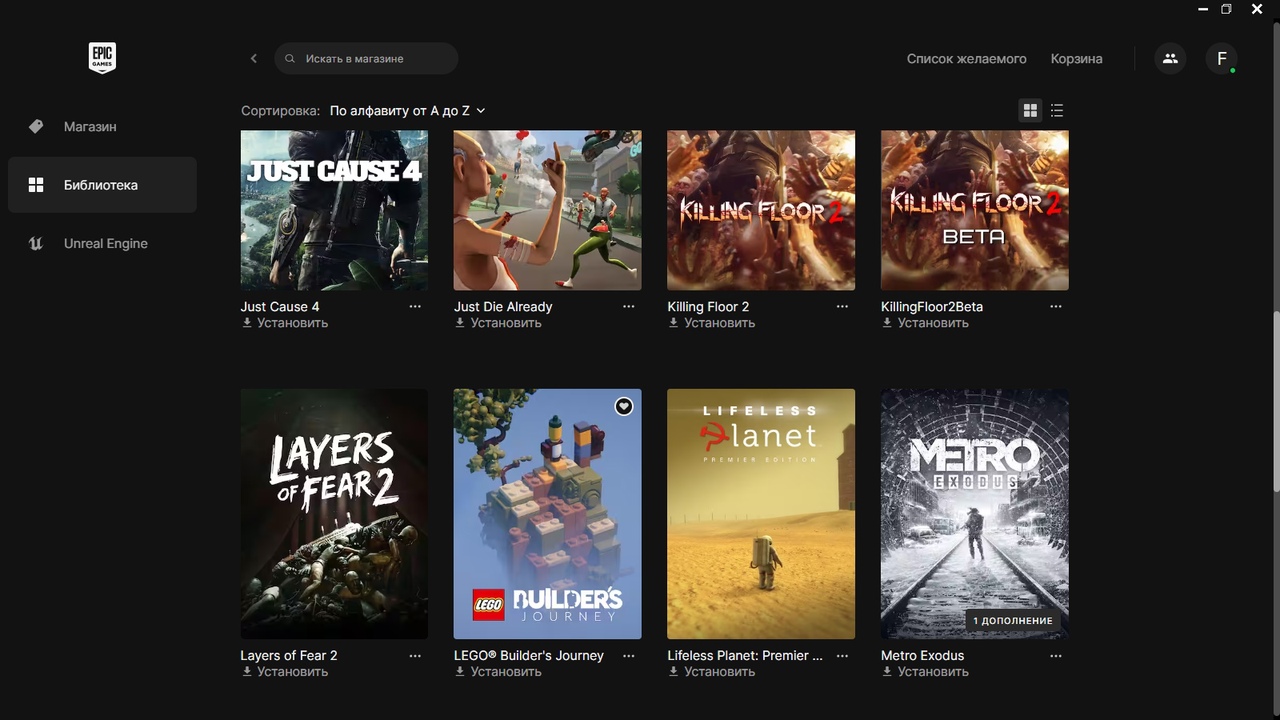
Task: Toggle favorite heart on LEGO Builder's Journey
Action: 623,406
